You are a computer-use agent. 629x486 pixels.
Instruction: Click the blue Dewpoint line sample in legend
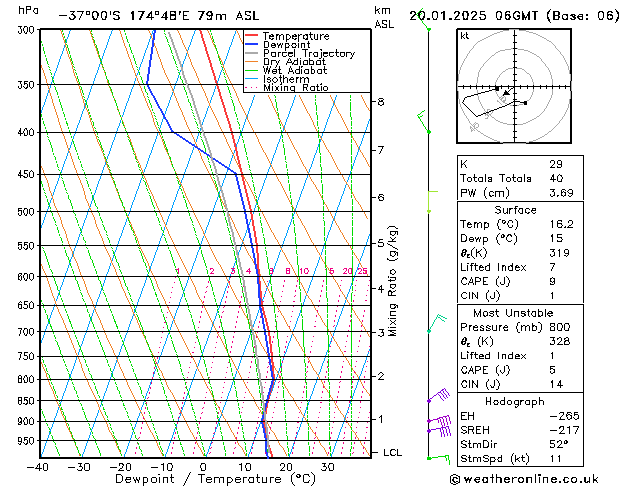pos(252,44)
